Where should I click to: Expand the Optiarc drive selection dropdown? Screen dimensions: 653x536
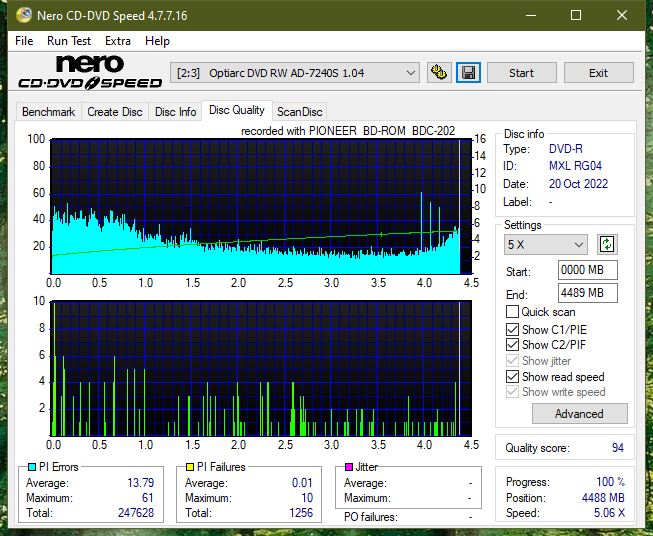coord(294,73)
